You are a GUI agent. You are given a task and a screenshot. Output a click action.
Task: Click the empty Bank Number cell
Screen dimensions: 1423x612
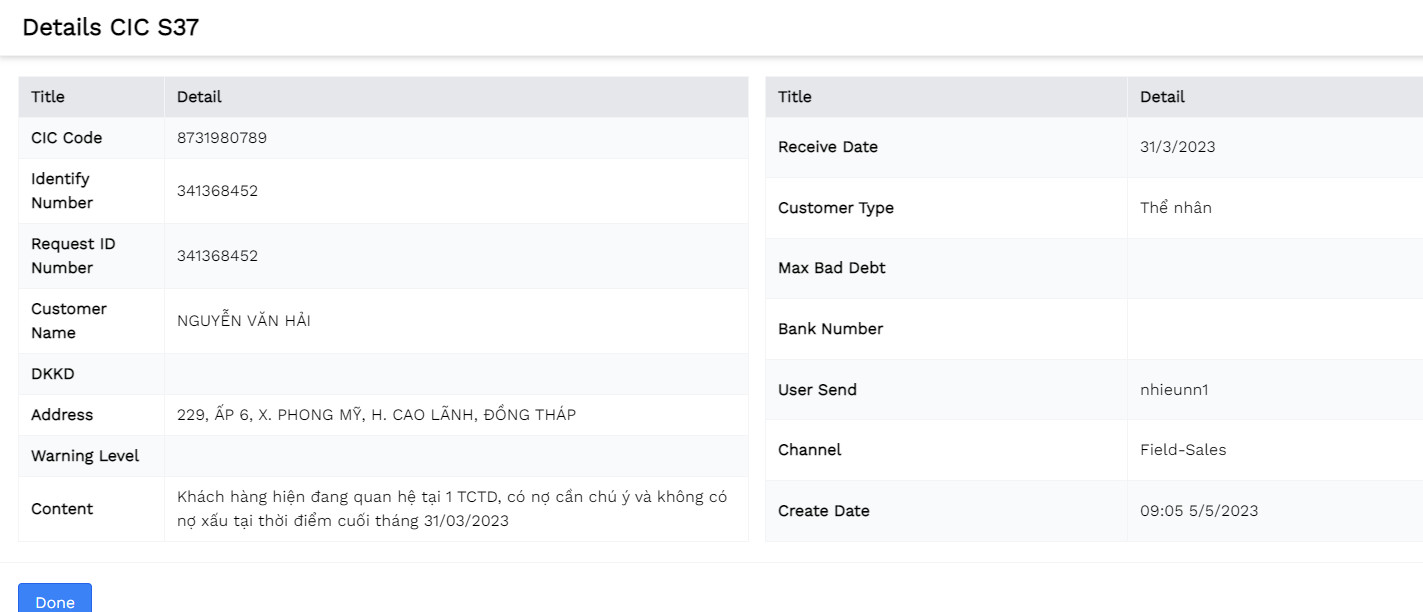[x=1274, y=329]
